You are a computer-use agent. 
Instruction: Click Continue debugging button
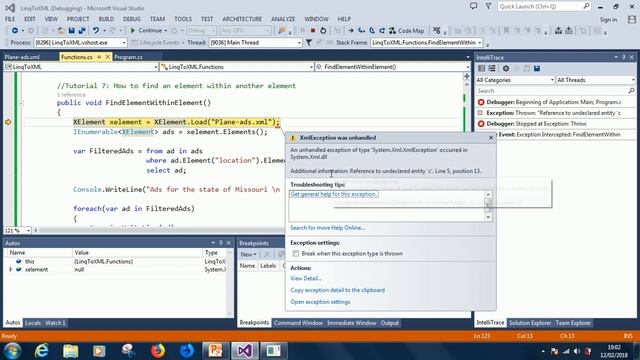[147, 31]
